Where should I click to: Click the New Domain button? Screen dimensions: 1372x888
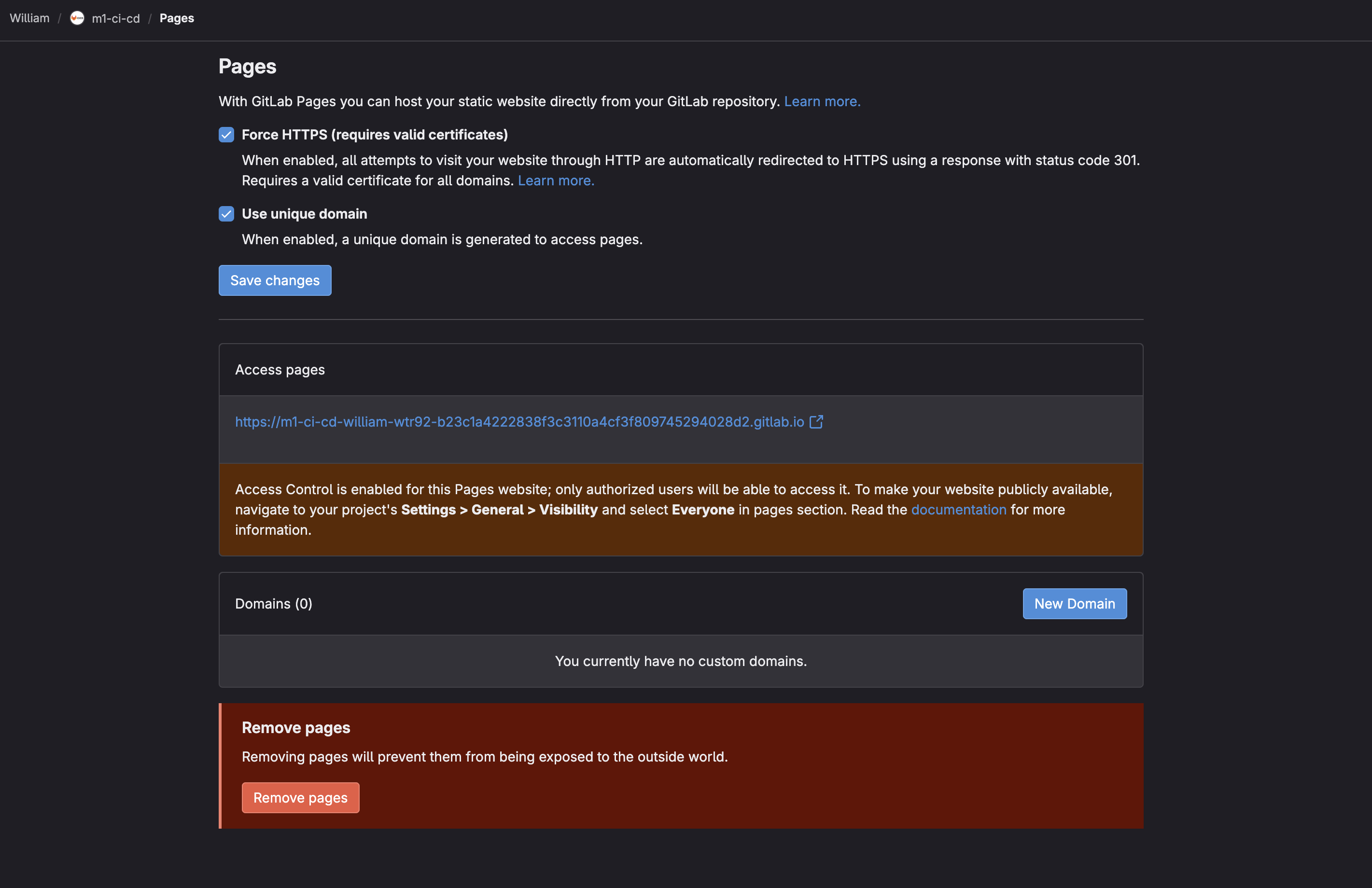pyautogui.click(x=1075, y=603)
